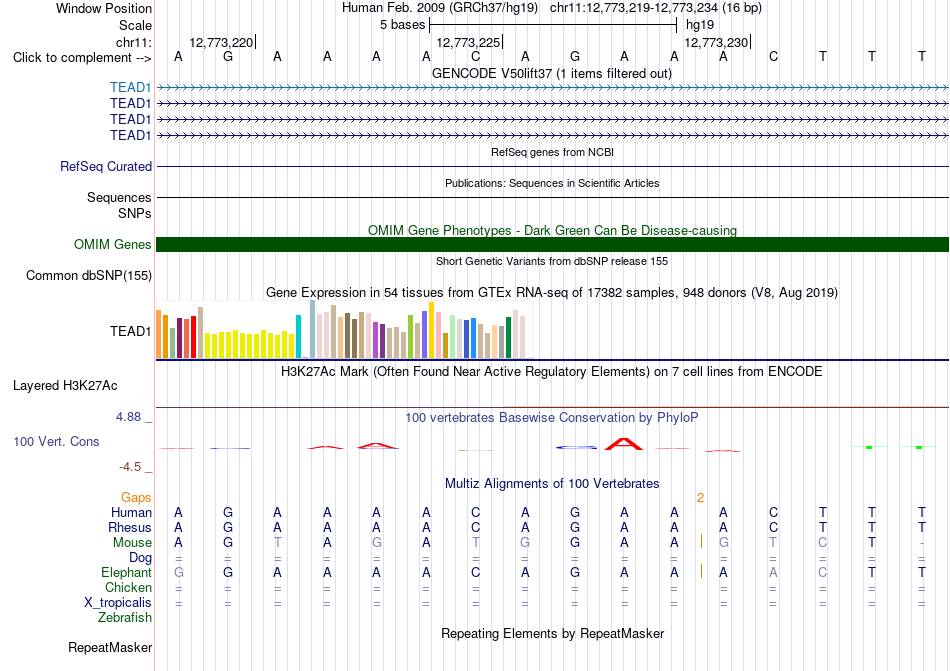The width and height of the screenshot is (950, 671).
Task: Click the Elephant species label
Action: 127,572
